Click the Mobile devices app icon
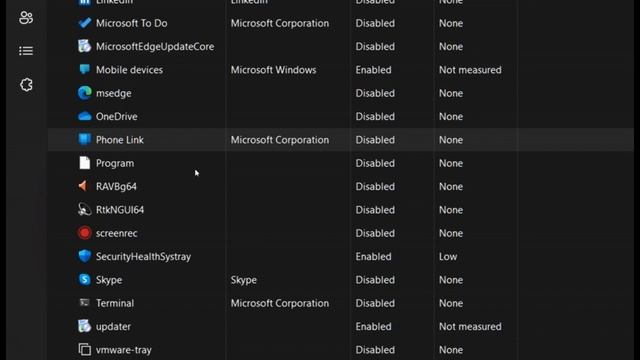 tap(84, 69)
